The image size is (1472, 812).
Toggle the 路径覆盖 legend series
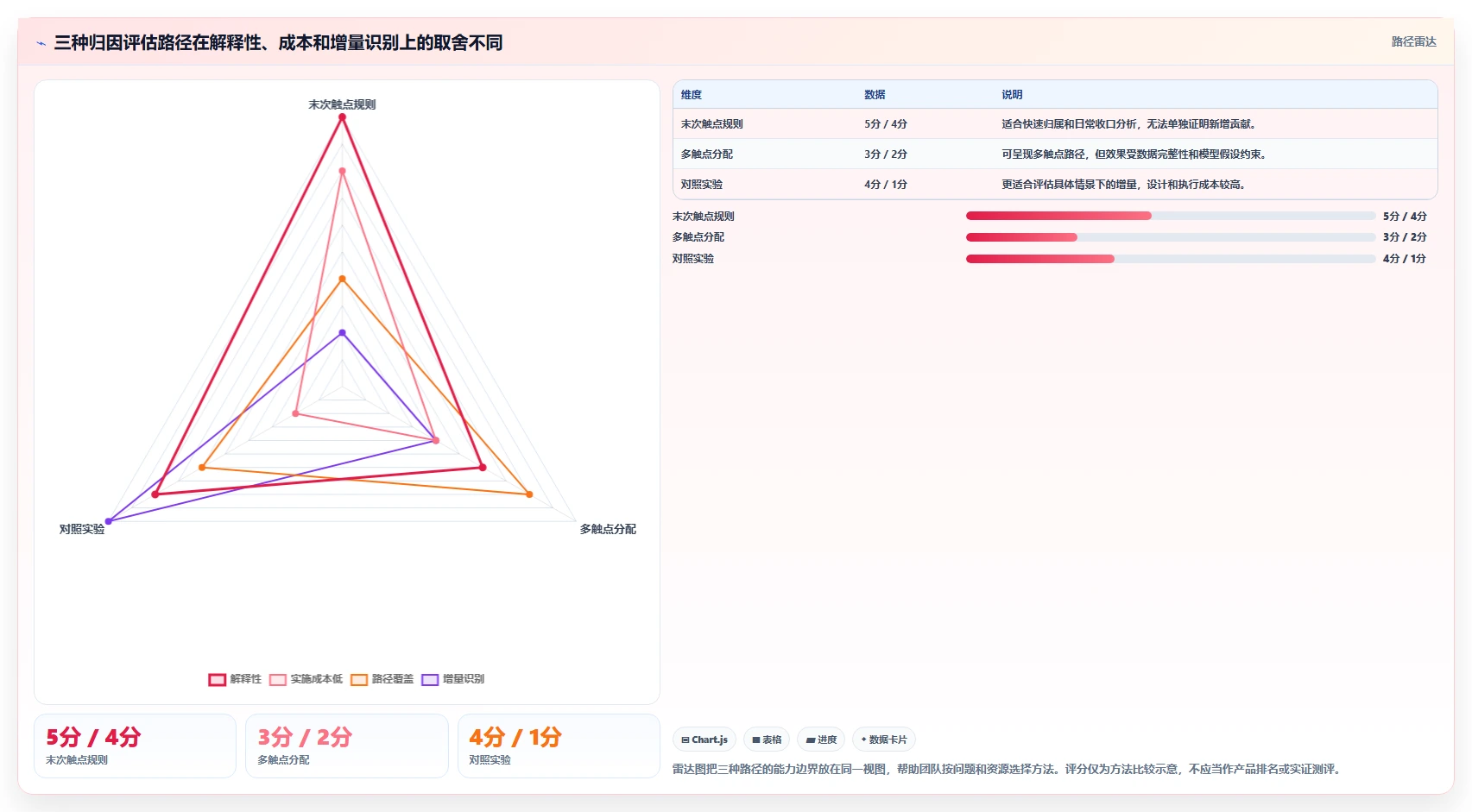click(382, 679)
